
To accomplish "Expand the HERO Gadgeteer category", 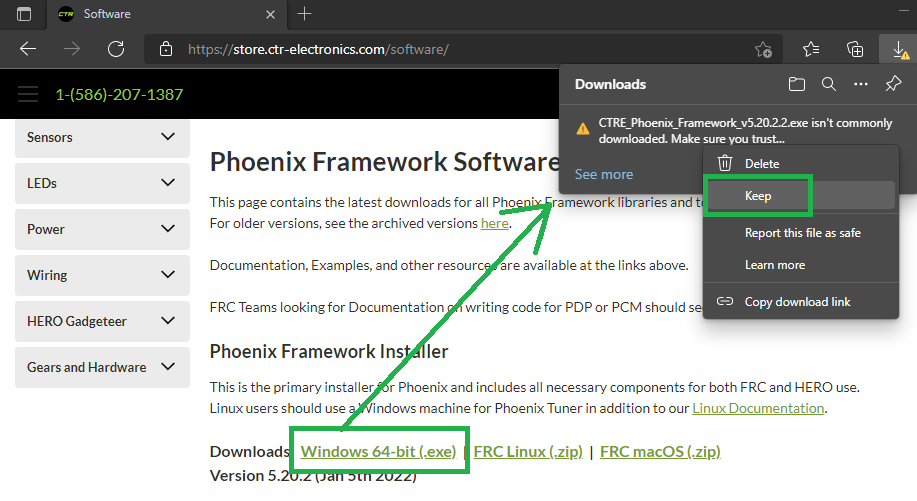I will coord(102,321).
